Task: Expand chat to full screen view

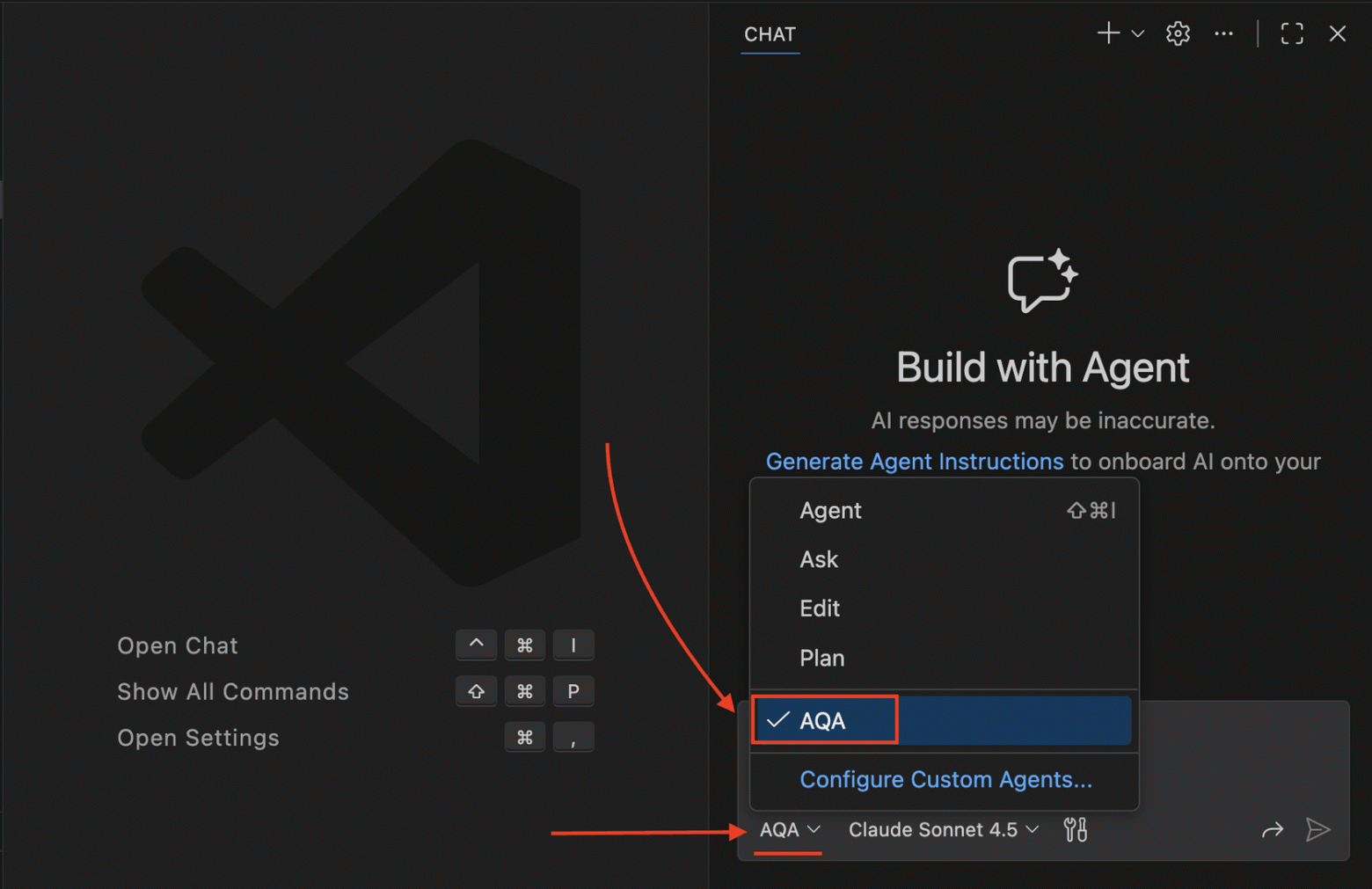Action: [1291, 33]
